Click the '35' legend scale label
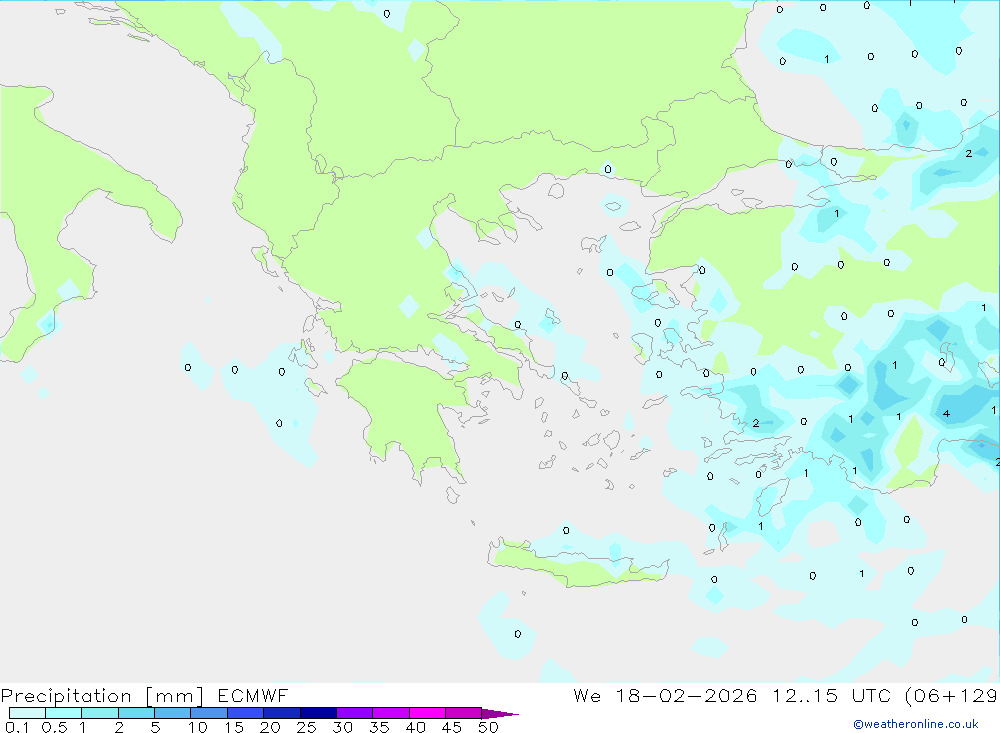 [379, 727]
